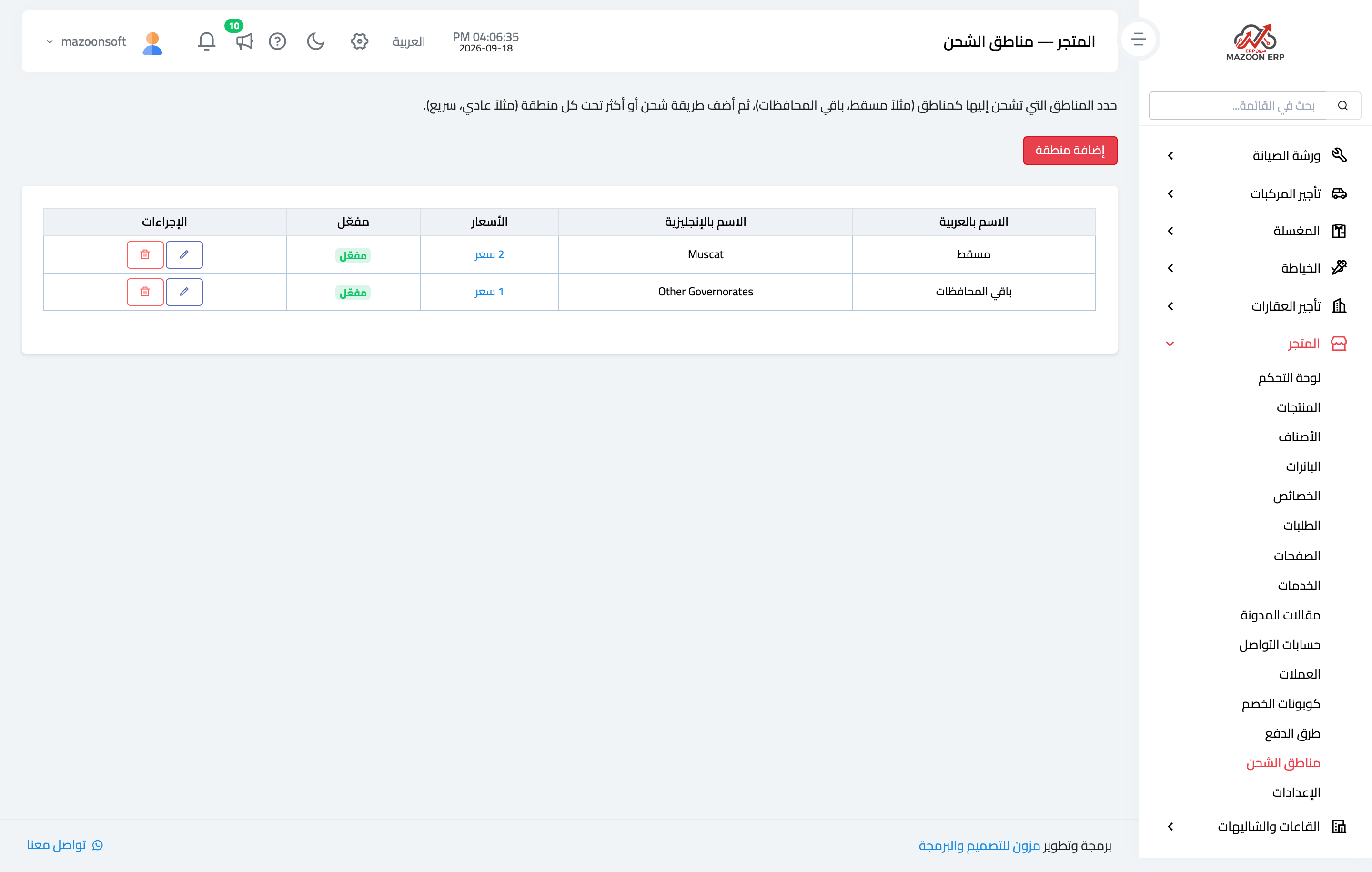This screenshot has width=1372, height=872.
Task: Open the notifications bell icon
Action: click(x=206, y=41)
